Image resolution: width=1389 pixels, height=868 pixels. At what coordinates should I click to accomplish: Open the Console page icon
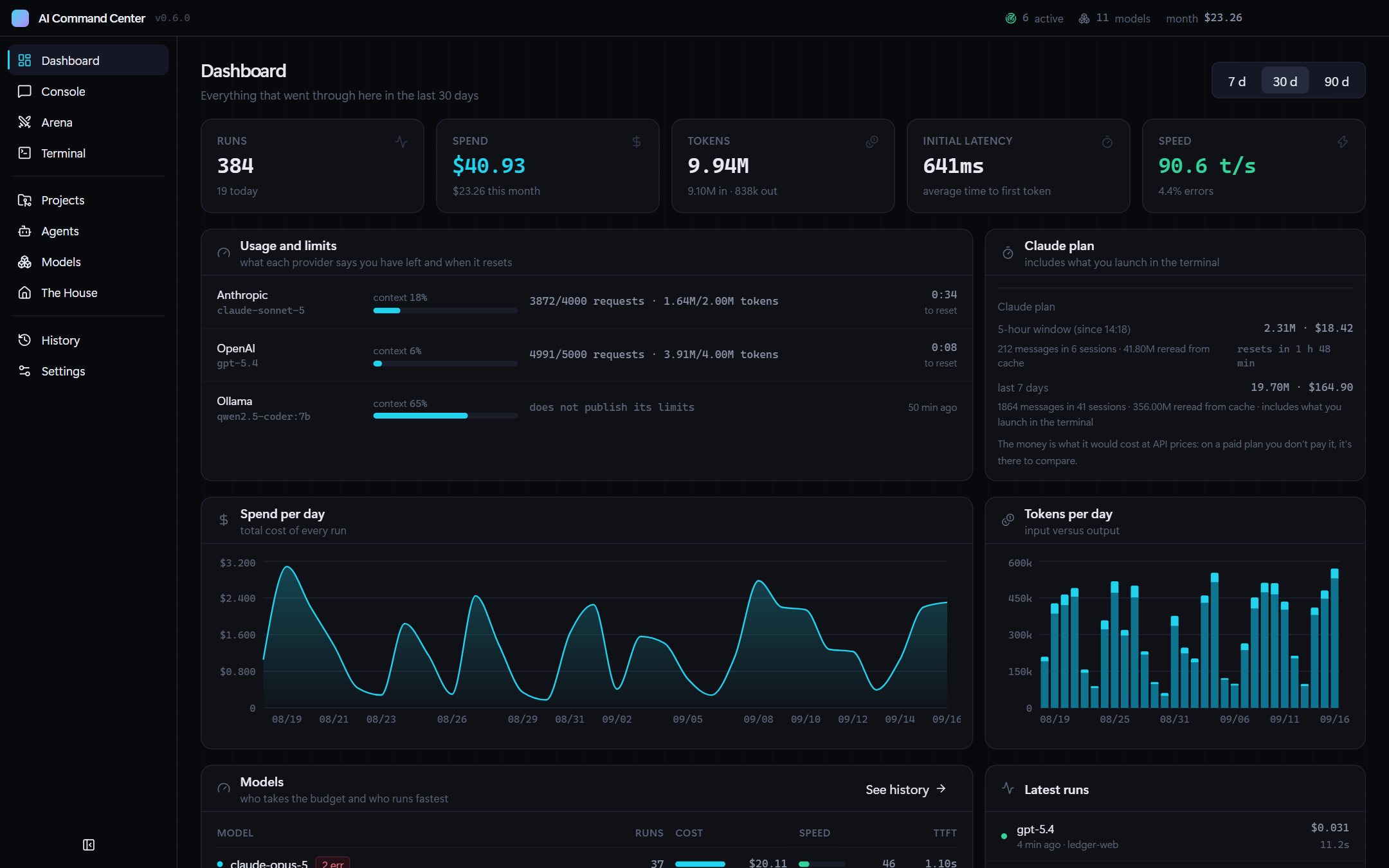(24, 91)
